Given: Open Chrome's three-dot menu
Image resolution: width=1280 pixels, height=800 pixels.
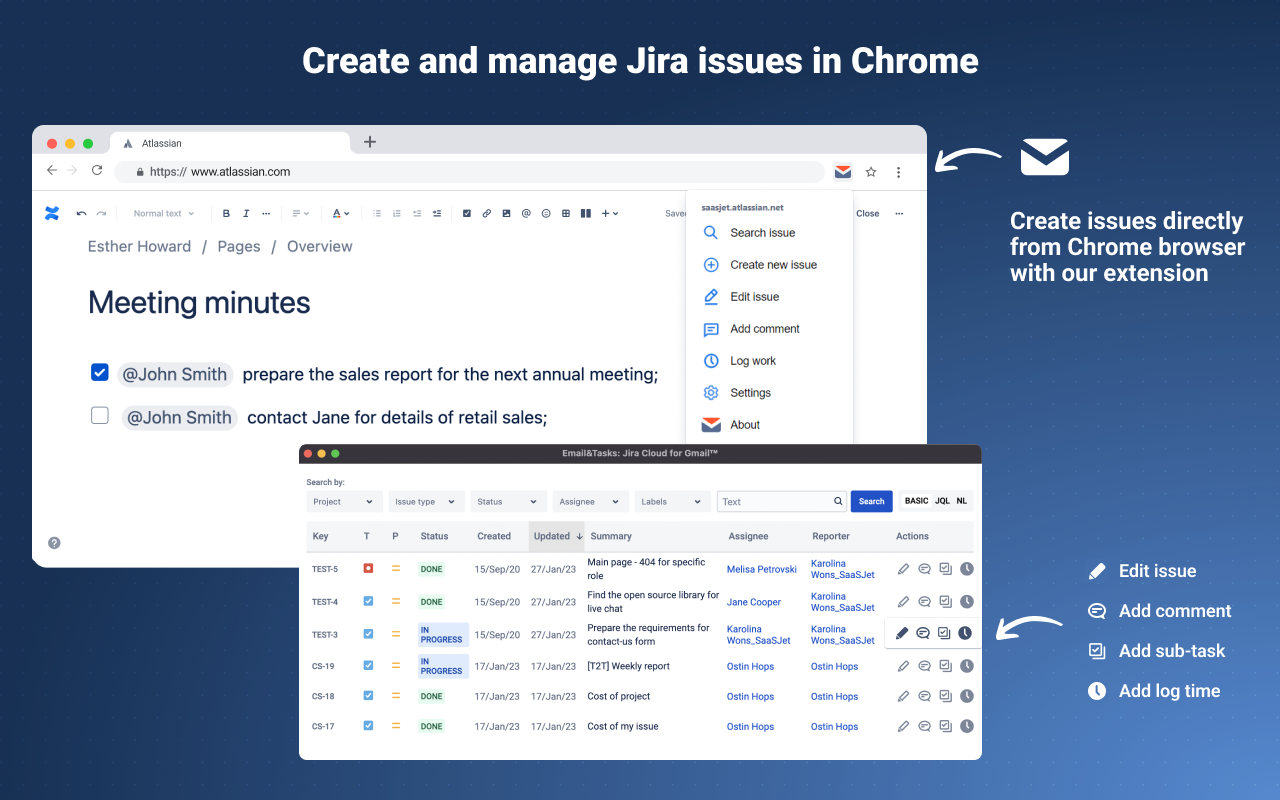Looking at the screenshot, I should click(x=899, y=172).
